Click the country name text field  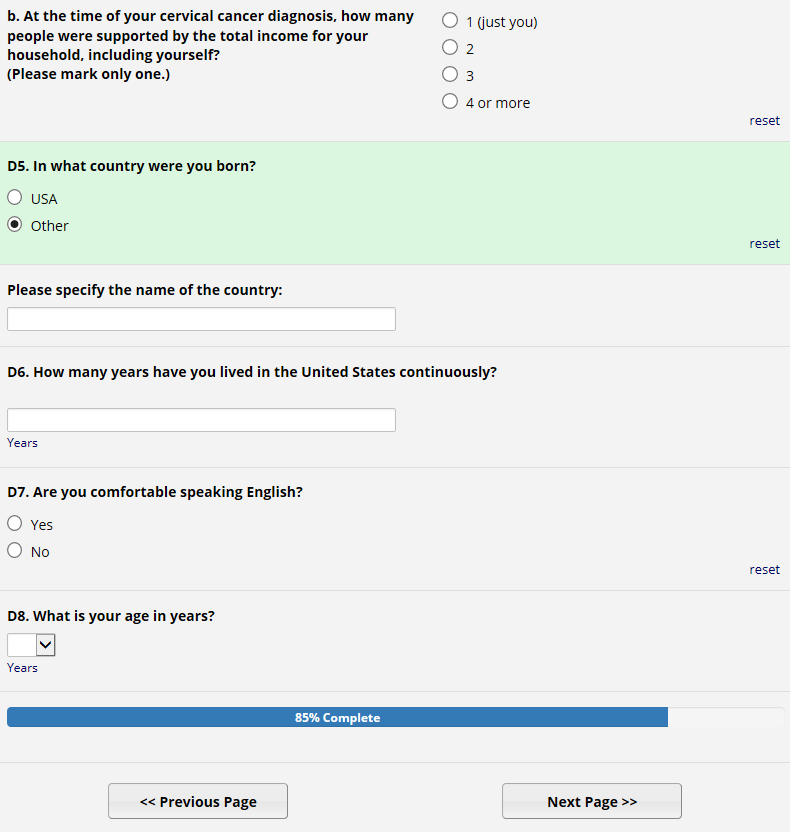pos(201,319)
